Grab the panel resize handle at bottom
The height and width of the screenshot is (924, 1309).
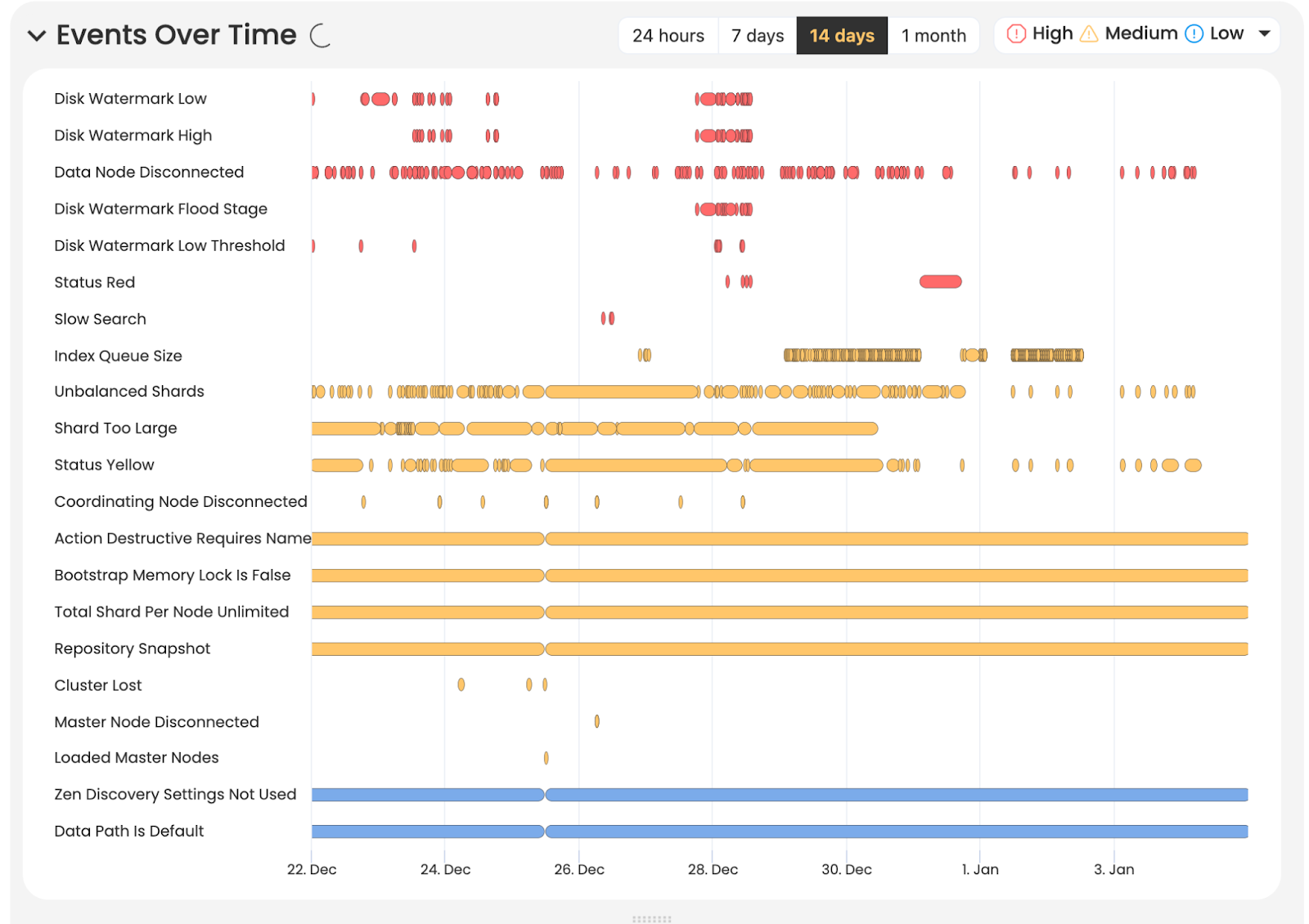[x=652, y=919]
